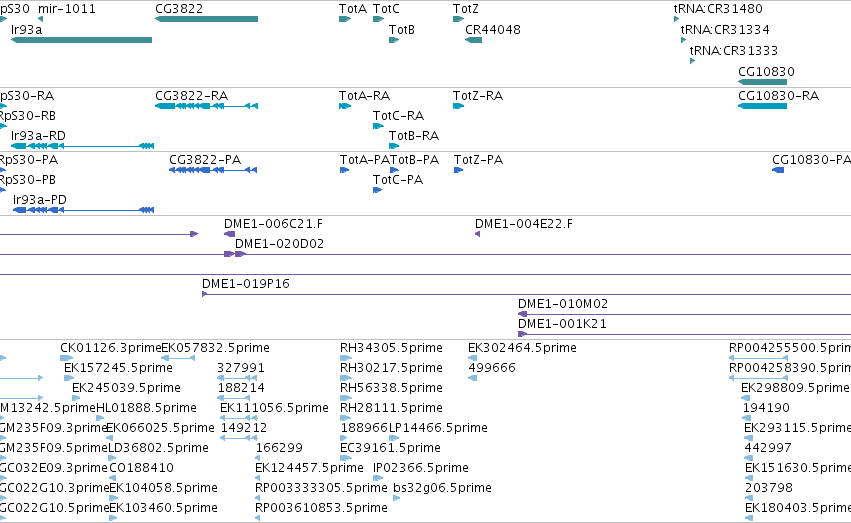Select the CG10830-PA label
The width and height of the screenshot is (851, 523).
tap(811, 160)
